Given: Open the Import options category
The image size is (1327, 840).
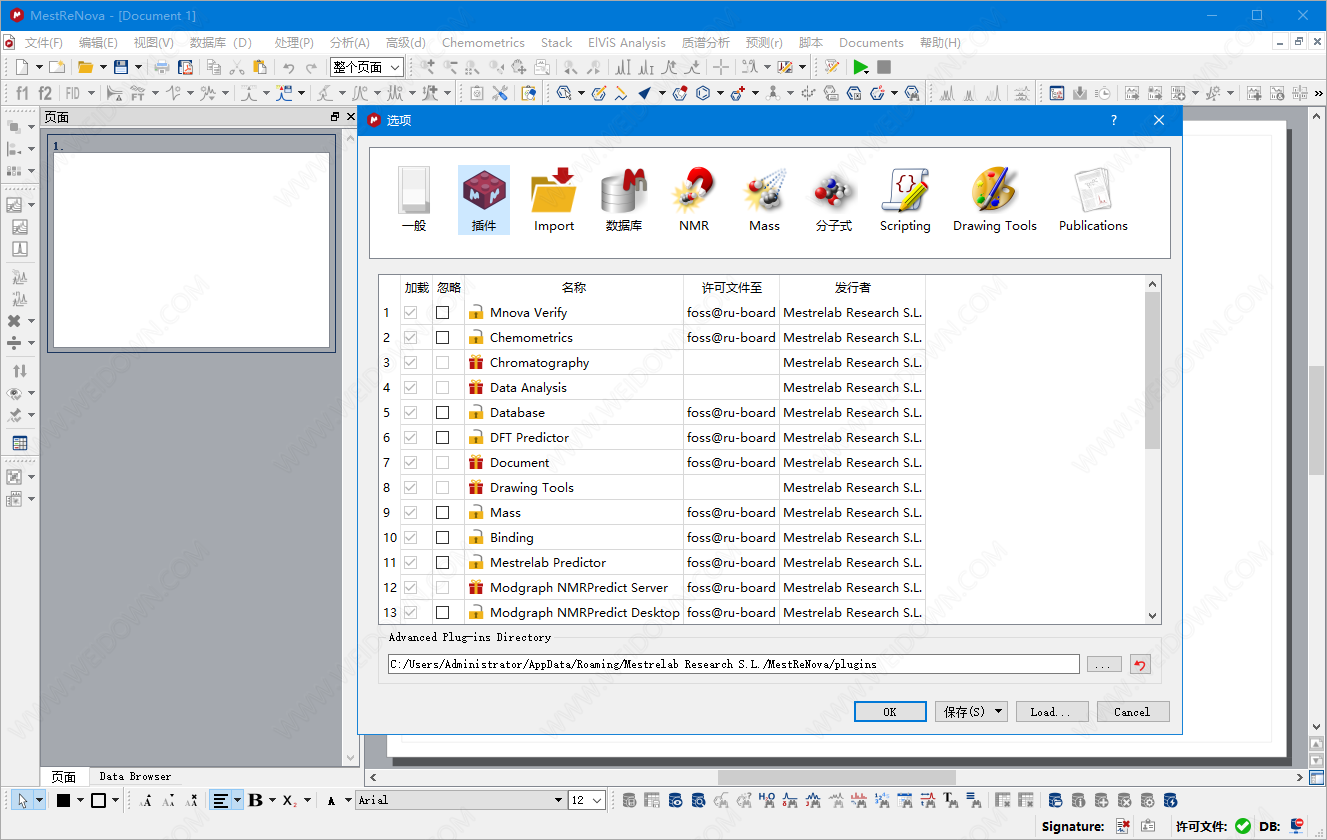Looking at the screenshot, I should click(x=554, y=200).
